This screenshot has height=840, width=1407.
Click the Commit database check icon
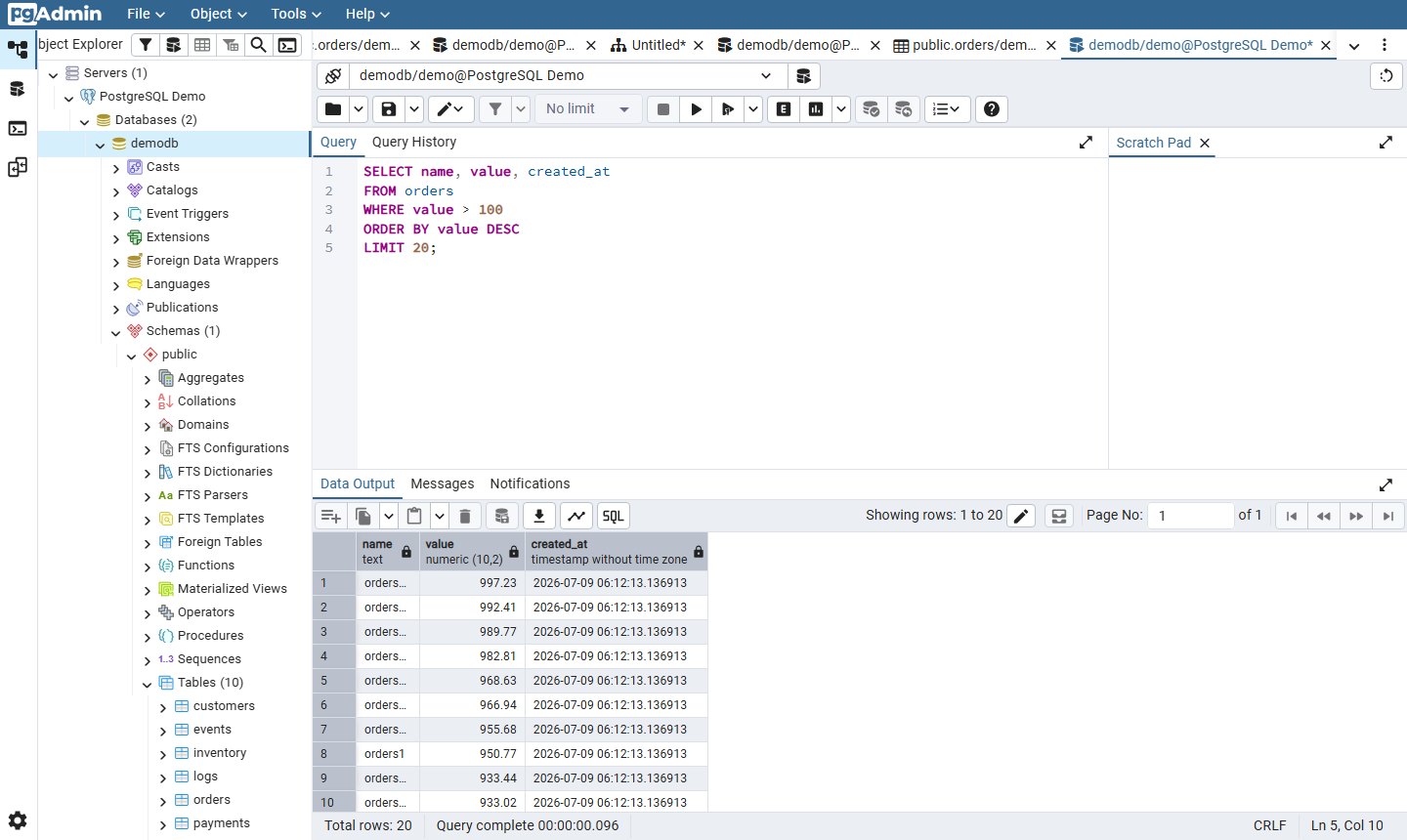click(x=871, y=109)
